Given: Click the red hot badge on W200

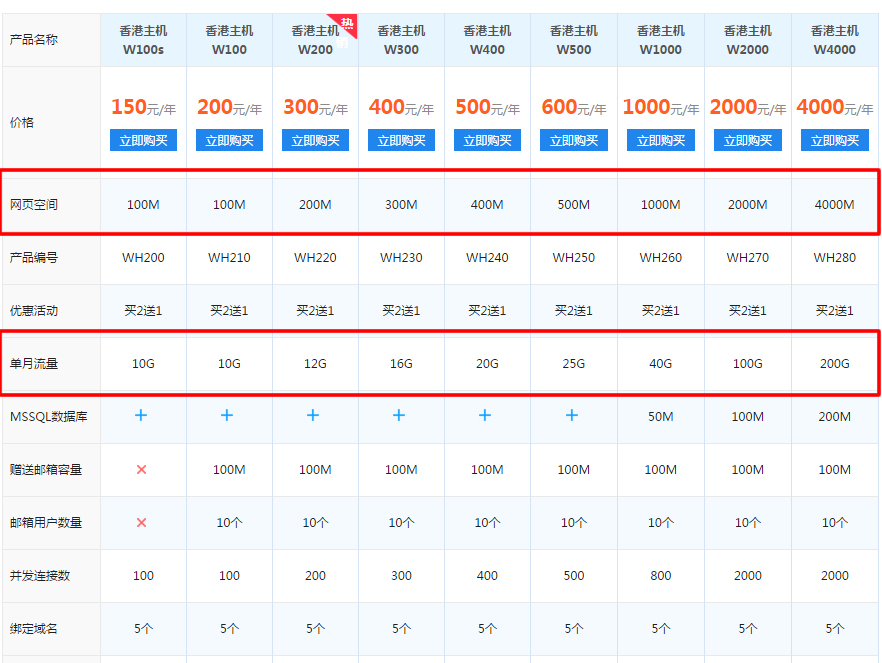Looking at the screenshot, I should 345,29.
